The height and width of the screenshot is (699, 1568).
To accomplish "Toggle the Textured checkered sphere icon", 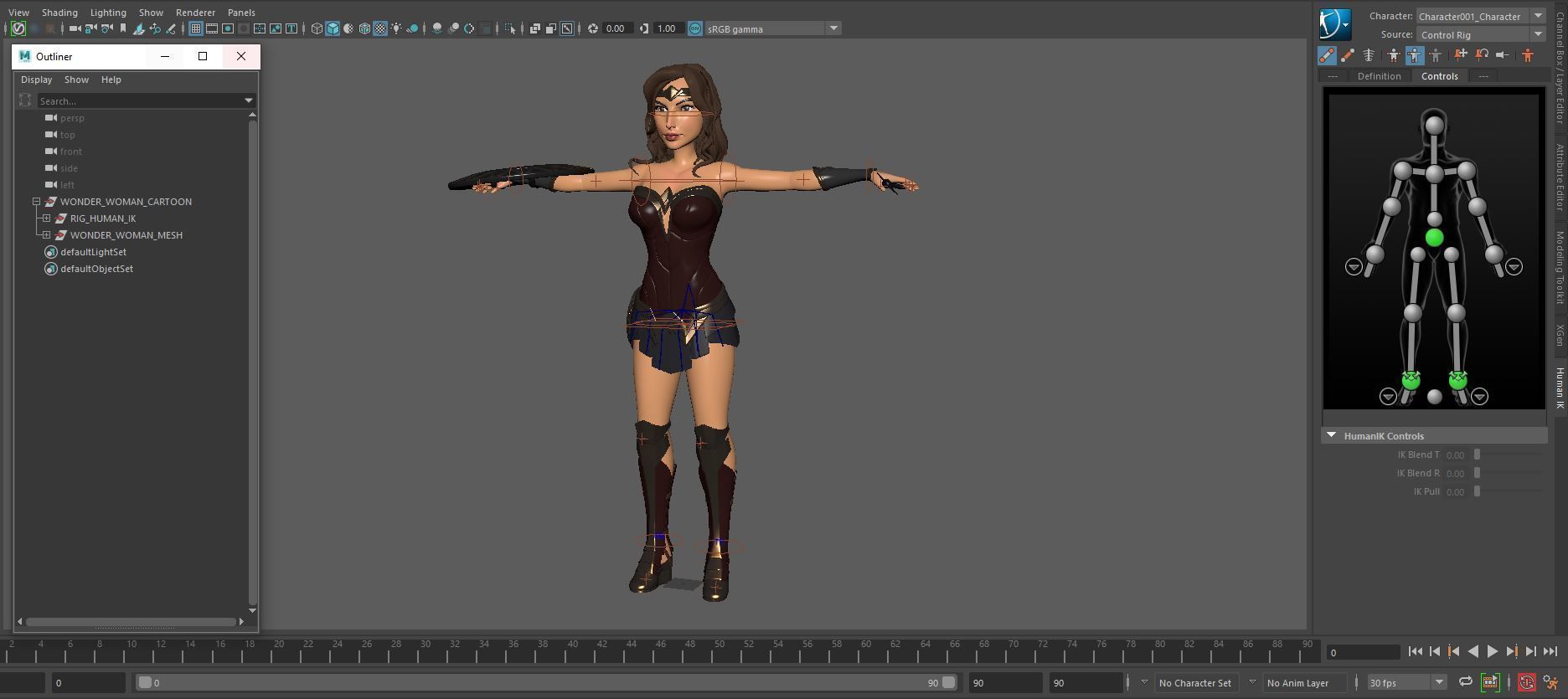I will (x=380, y=28).
